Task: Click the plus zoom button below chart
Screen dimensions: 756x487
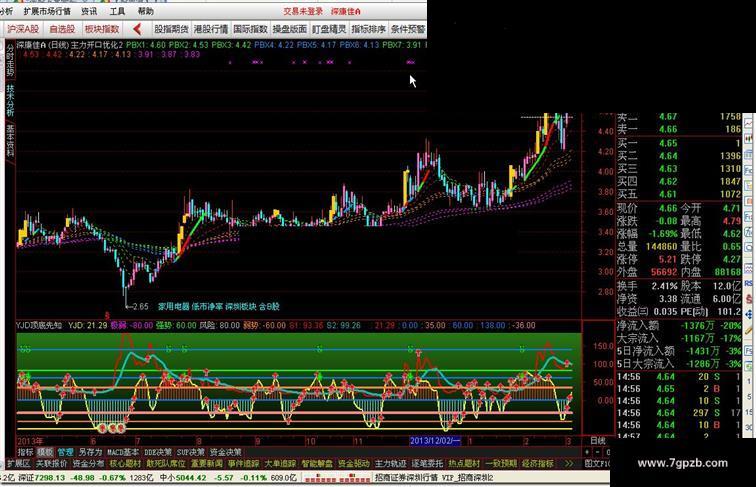Action: (587, 452)
